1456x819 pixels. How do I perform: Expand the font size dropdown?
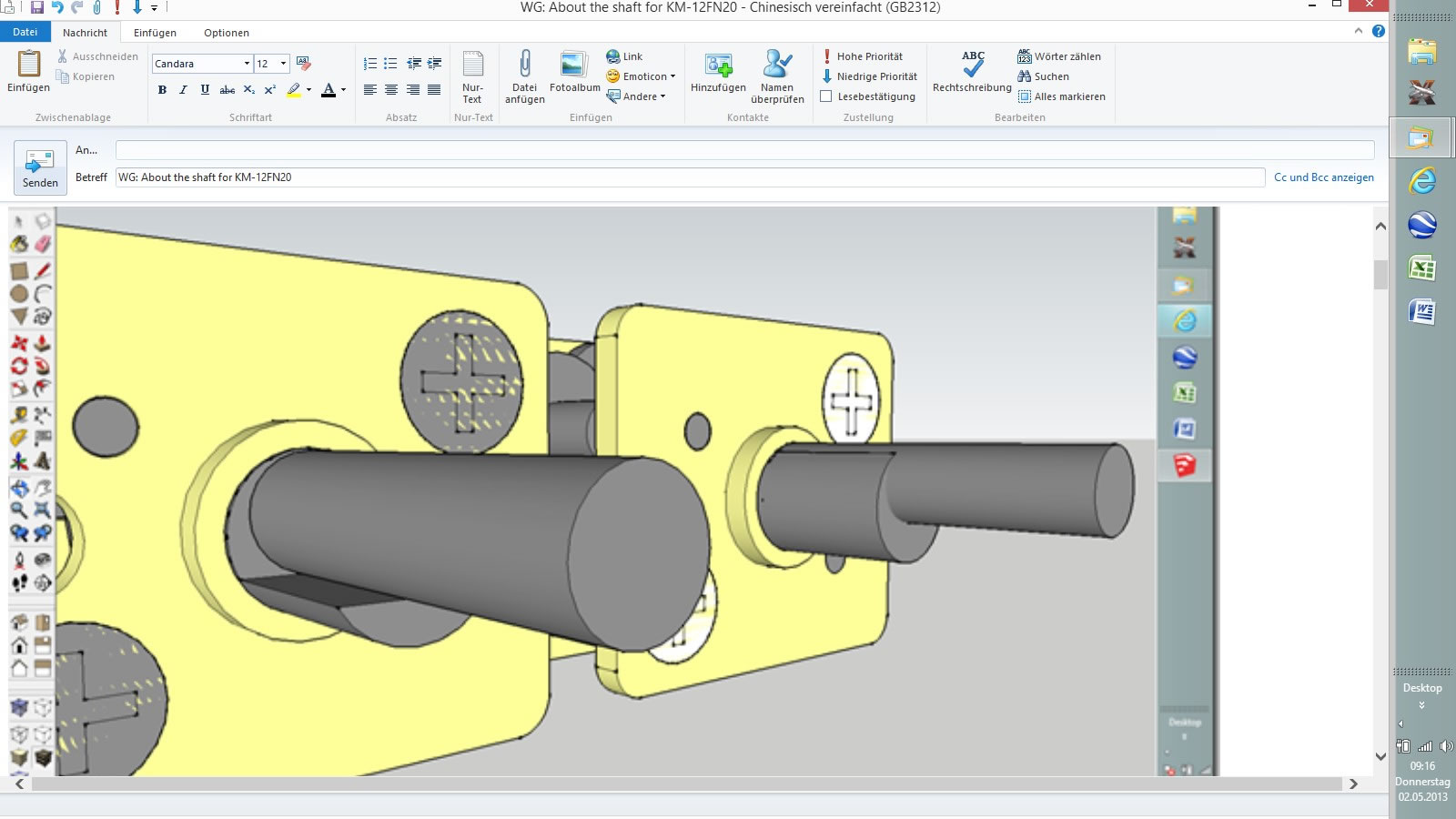coord(283,64)
